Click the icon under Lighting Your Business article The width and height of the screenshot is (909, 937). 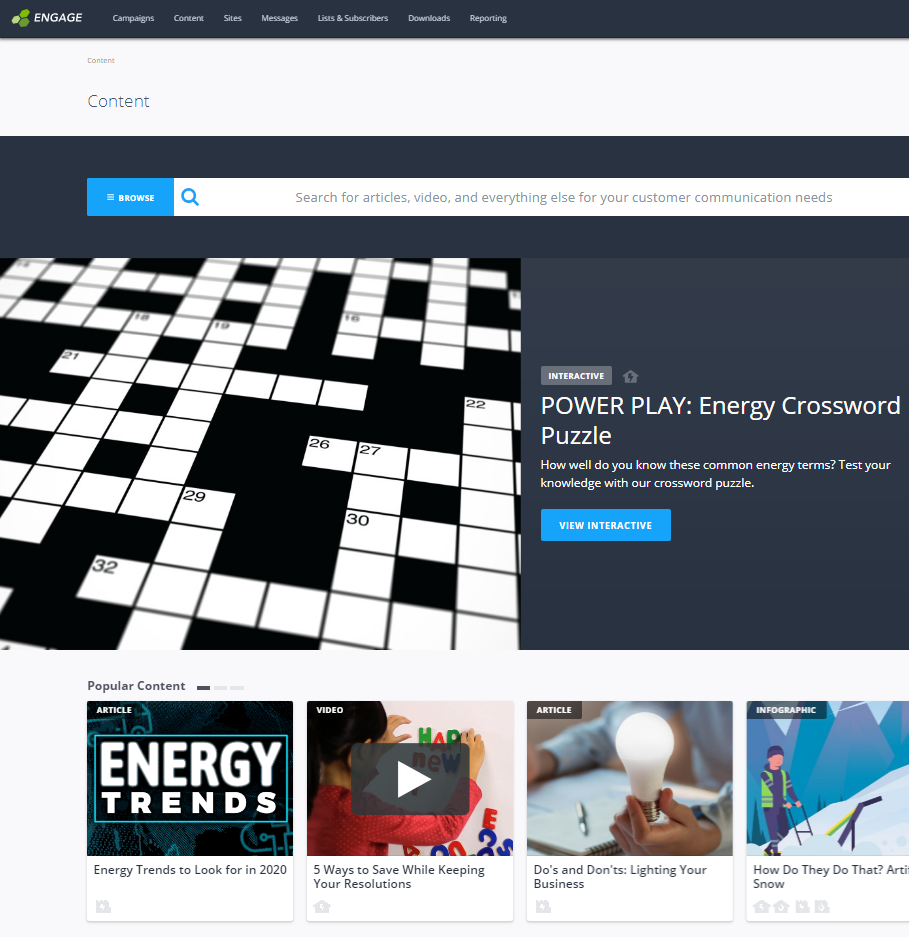[542, 906]
